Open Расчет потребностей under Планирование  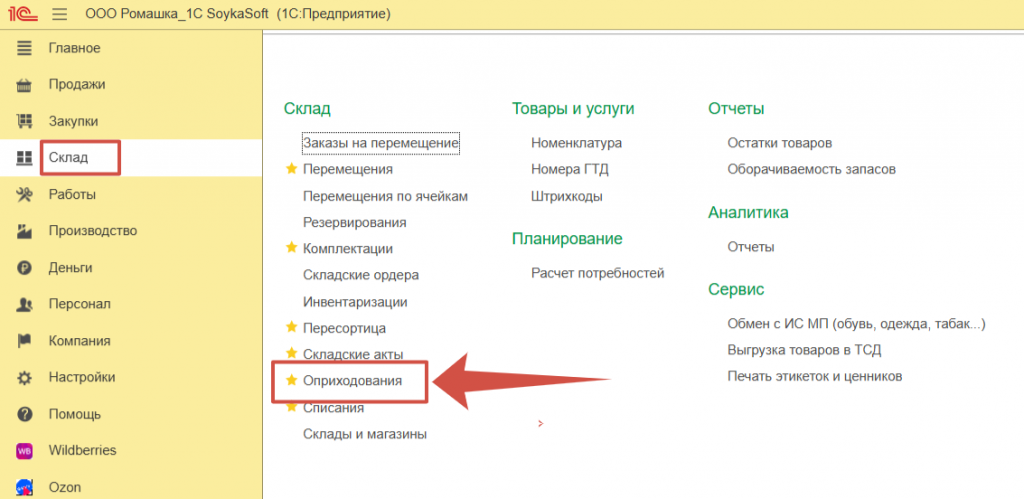coord(597,273)
